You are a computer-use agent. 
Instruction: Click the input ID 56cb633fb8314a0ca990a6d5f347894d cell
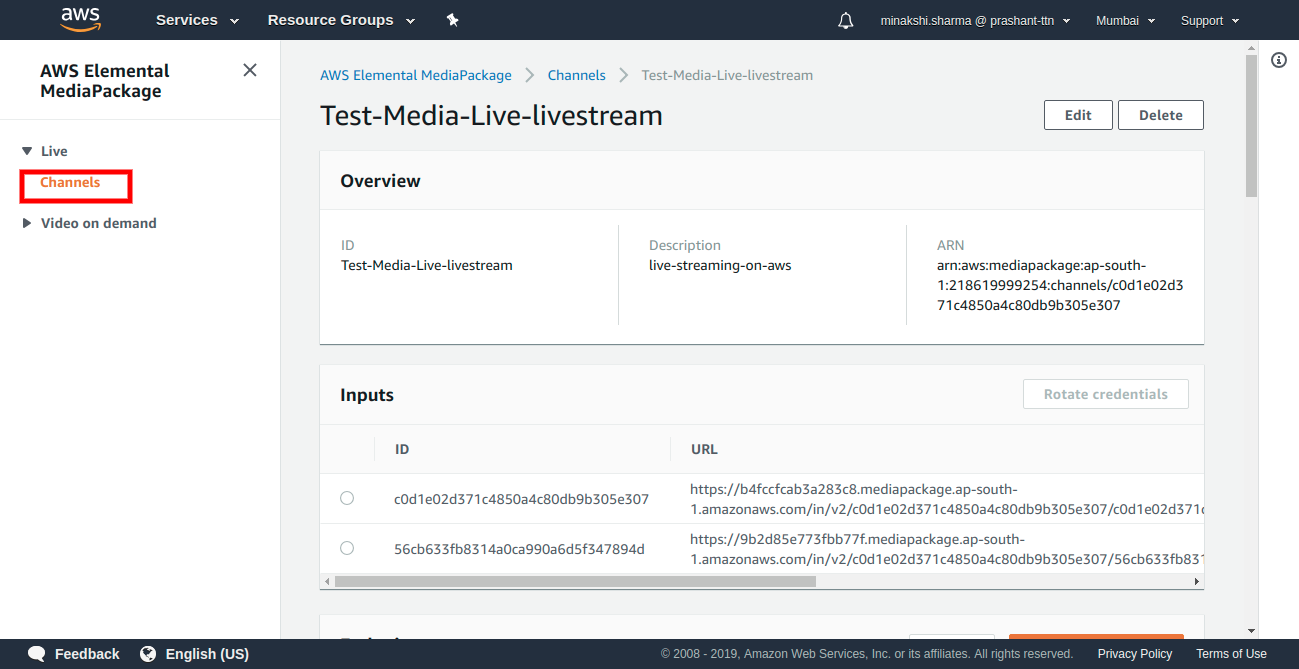[x=519, y=549]
